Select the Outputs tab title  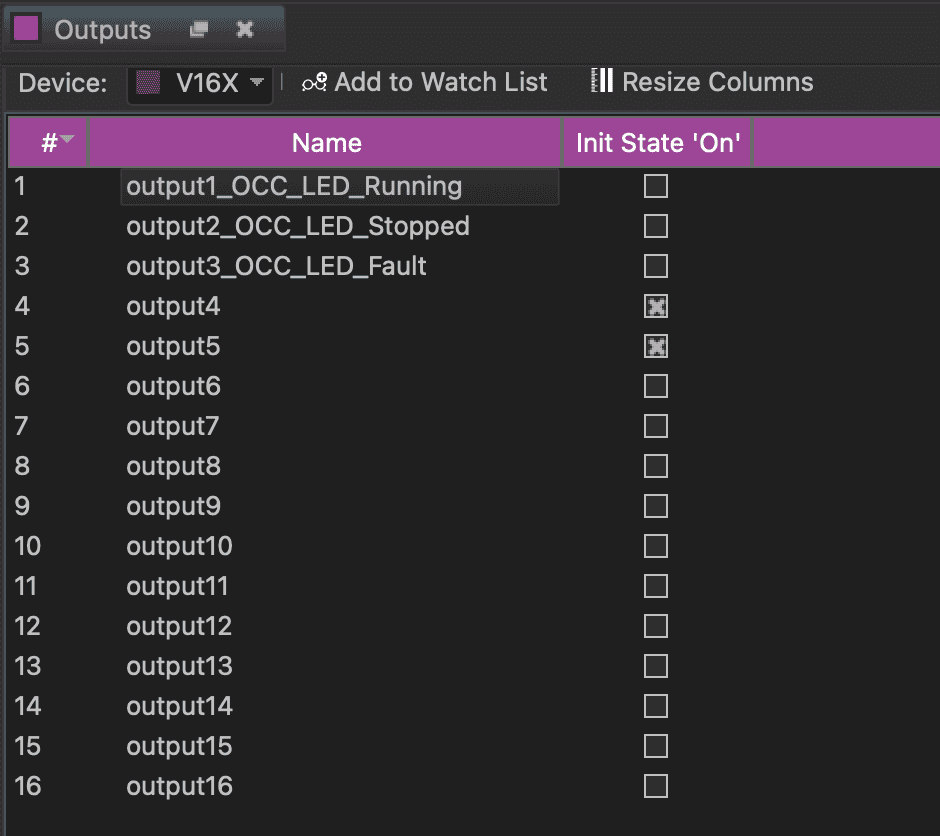pyautogui.click(x=102, y=30)
